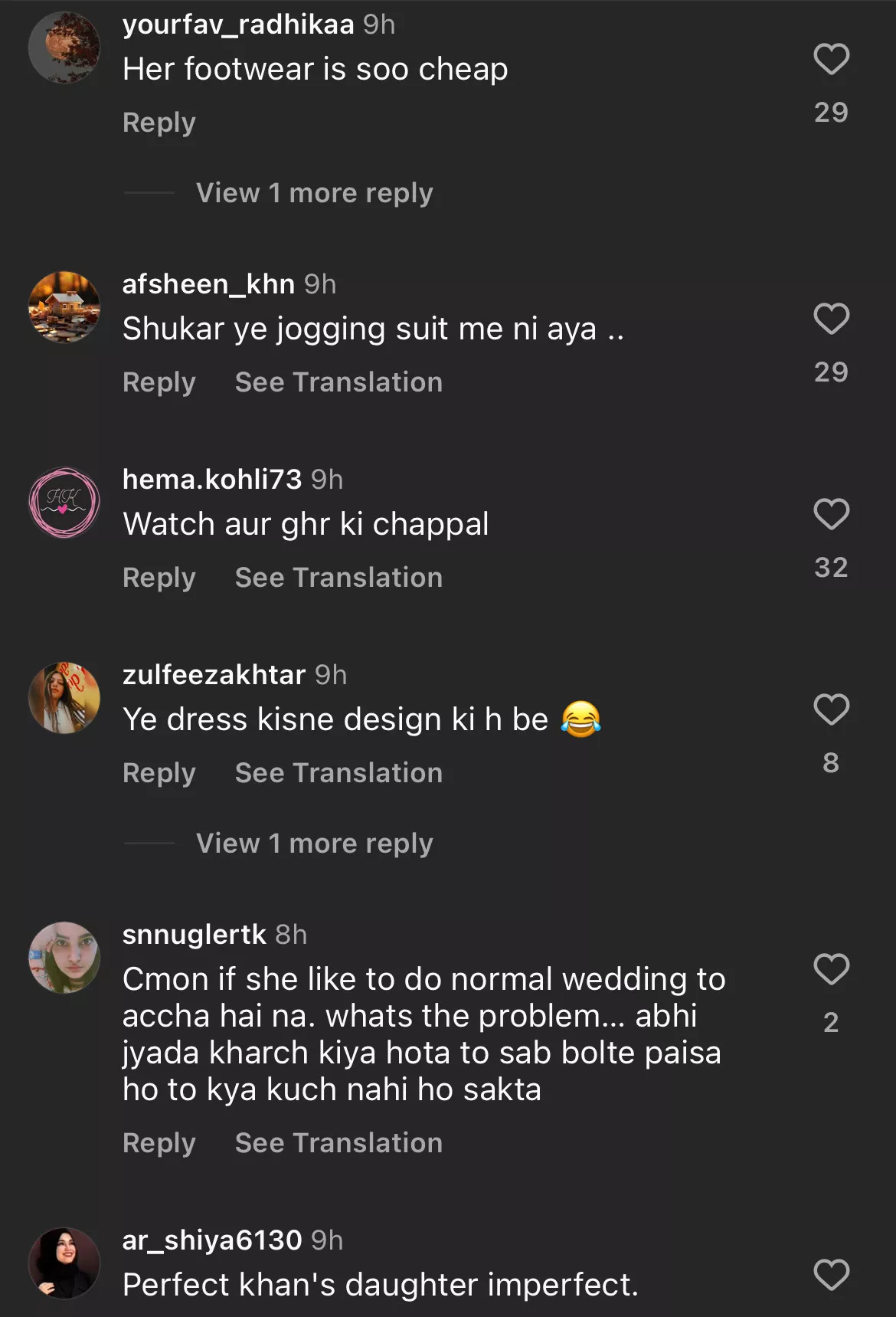Heart zulfeezakhtar's dress comment
The height and width of the screenshot is (1317, 896).
tap(831, 709)
